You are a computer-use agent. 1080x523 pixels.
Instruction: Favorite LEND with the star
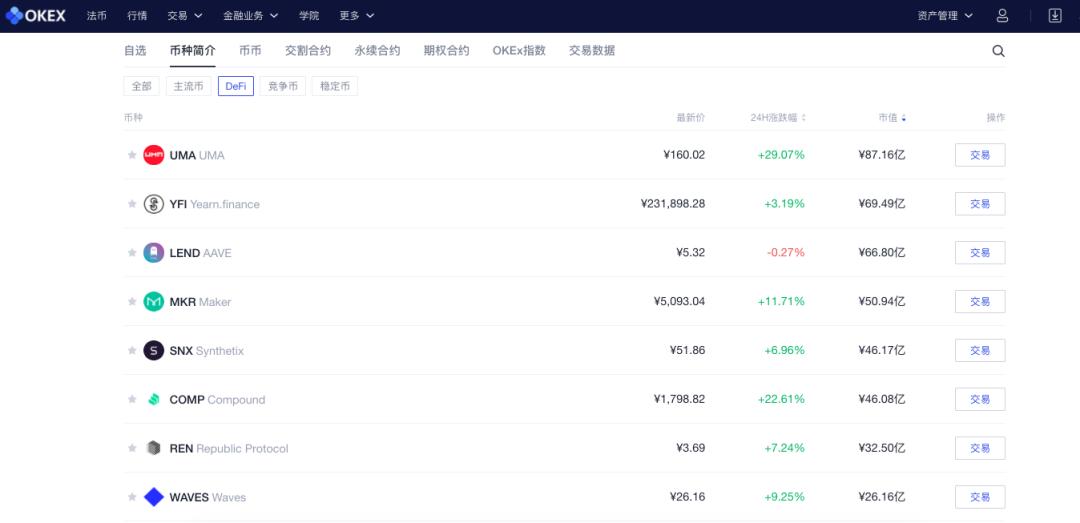click(132, 253)
